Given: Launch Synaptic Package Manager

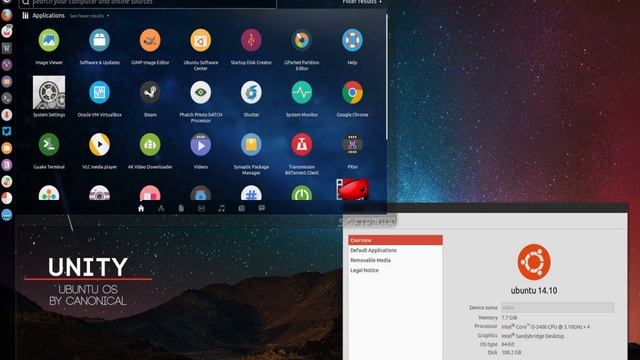Looking at the screenshot, I should point(251,145).
